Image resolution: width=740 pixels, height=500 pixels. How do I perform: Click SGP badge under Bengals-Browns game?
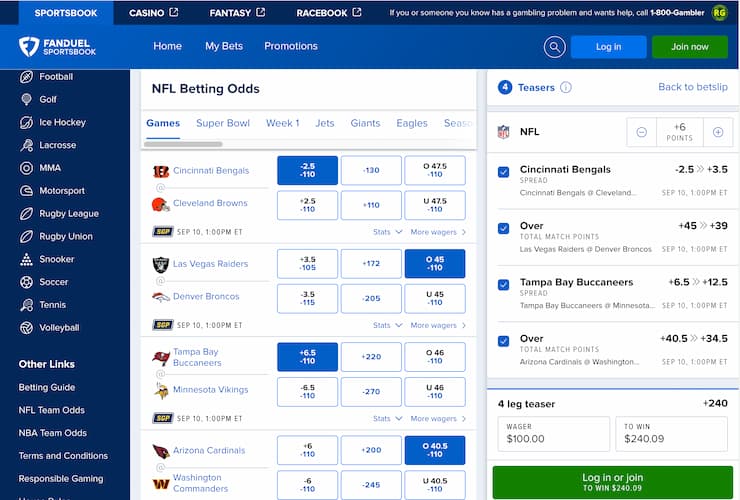click(163, 232)
